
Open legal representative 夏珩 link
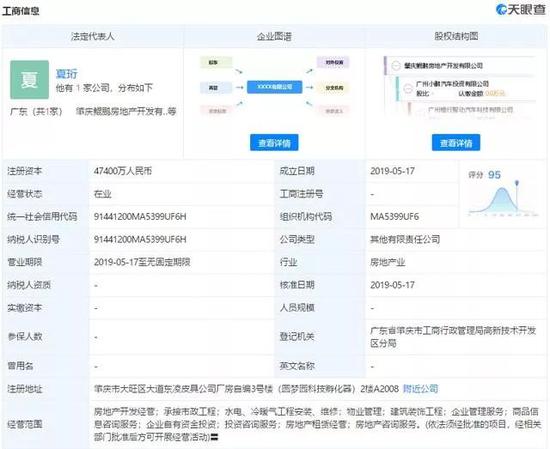pyautogui.click(x=67, y=74)
